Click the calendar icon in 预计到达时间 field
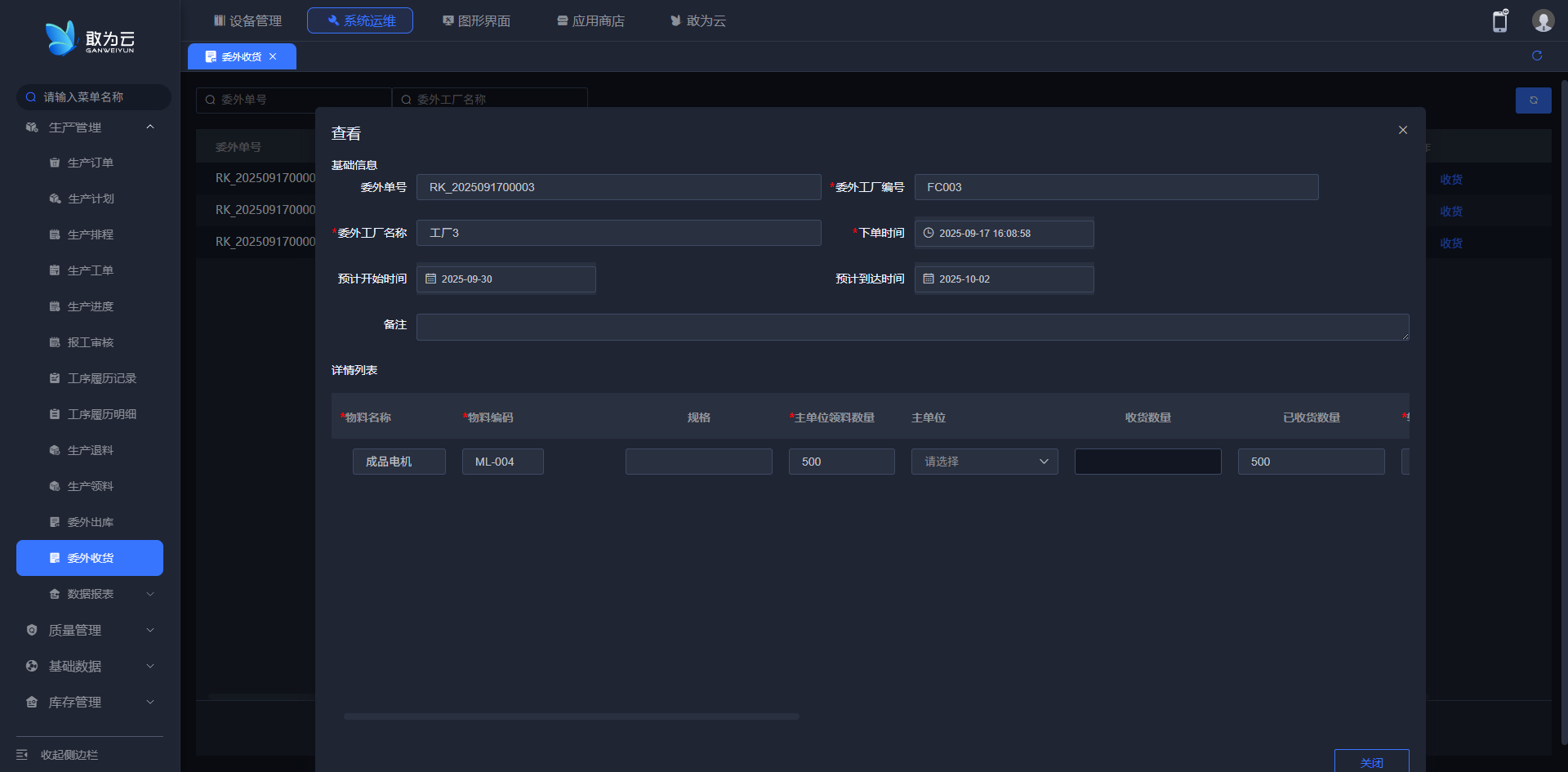Viewport: 1568px width, 772px height. pos(929,279)
